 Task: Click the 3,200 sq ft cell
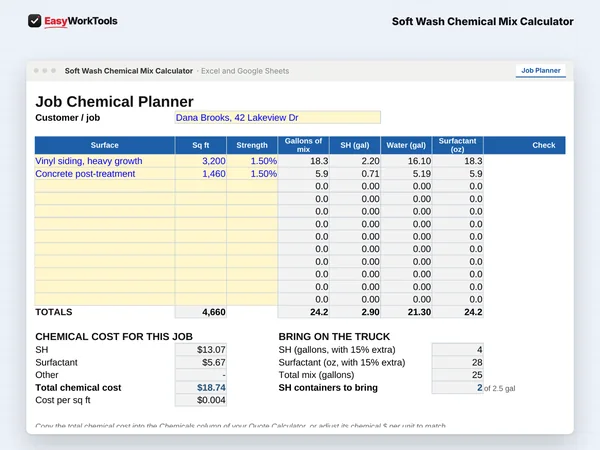pos(201,161)
